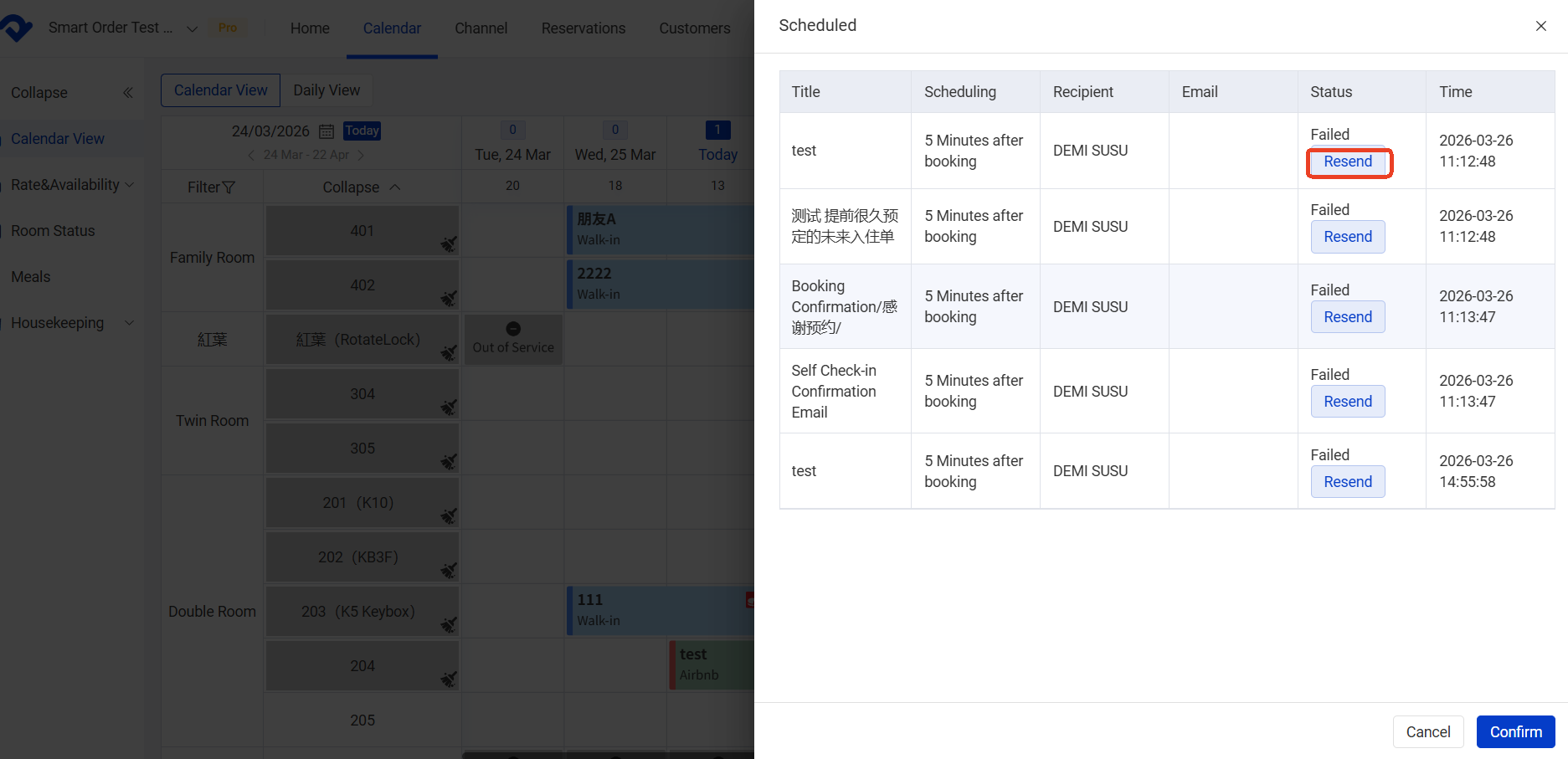Expand the Housekeeping sidebar menu
This screenshot has height=759, width=1568.
point(130,323)
